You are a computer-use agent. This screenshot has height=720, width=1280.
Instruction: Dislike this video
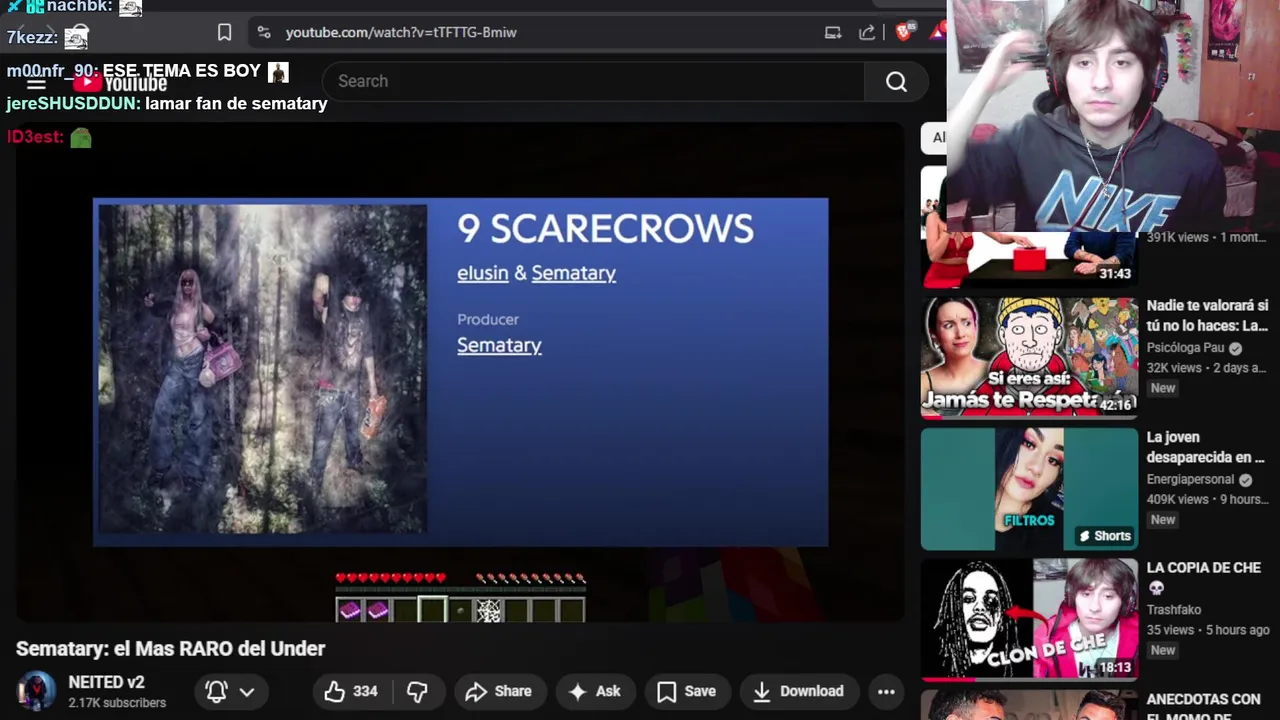[418, 691]
